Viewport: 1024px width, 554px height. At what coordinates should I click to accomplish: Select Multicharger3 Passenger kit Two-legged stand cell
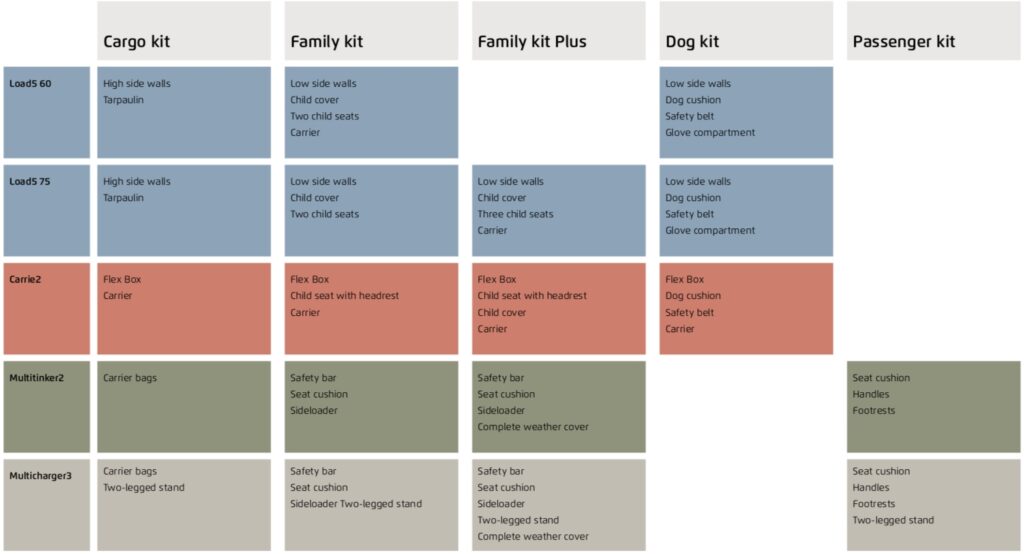pyautogui.click(x=933, y=505)
